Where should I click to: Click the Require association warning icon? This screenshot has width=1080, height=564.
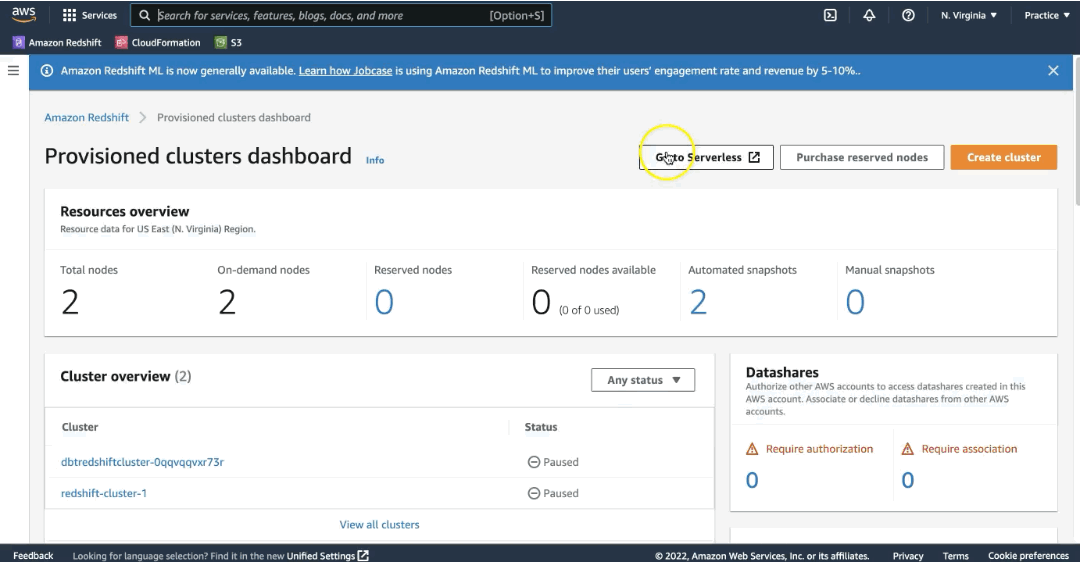908,449
